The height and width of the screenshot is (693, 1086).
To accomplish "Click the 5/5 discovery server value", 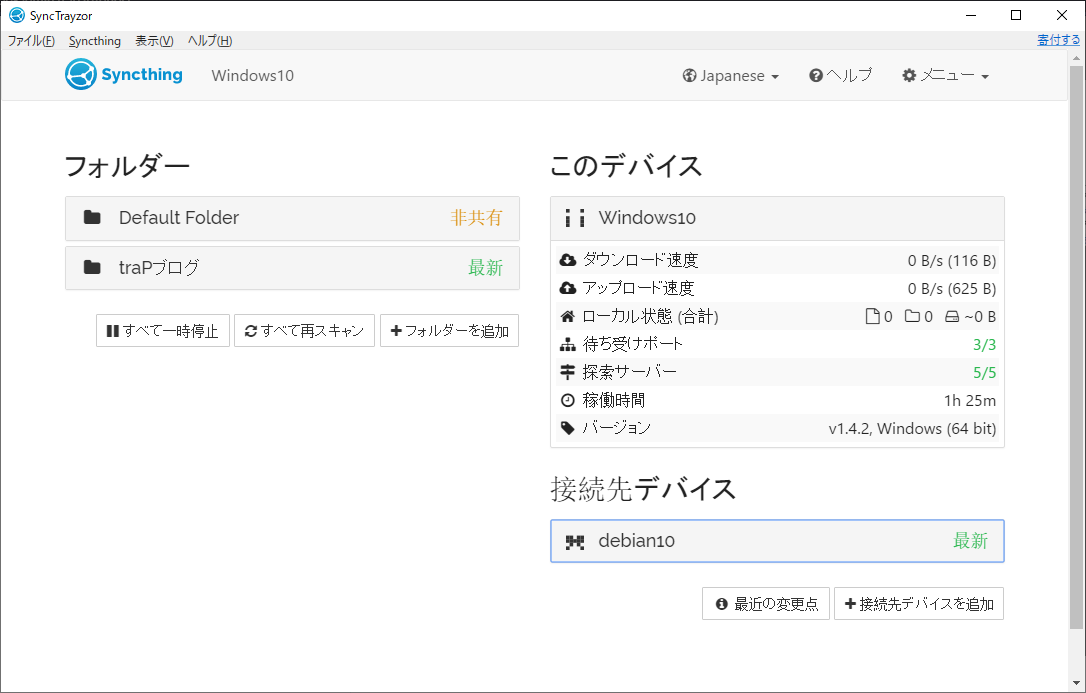I will [984, 372].
